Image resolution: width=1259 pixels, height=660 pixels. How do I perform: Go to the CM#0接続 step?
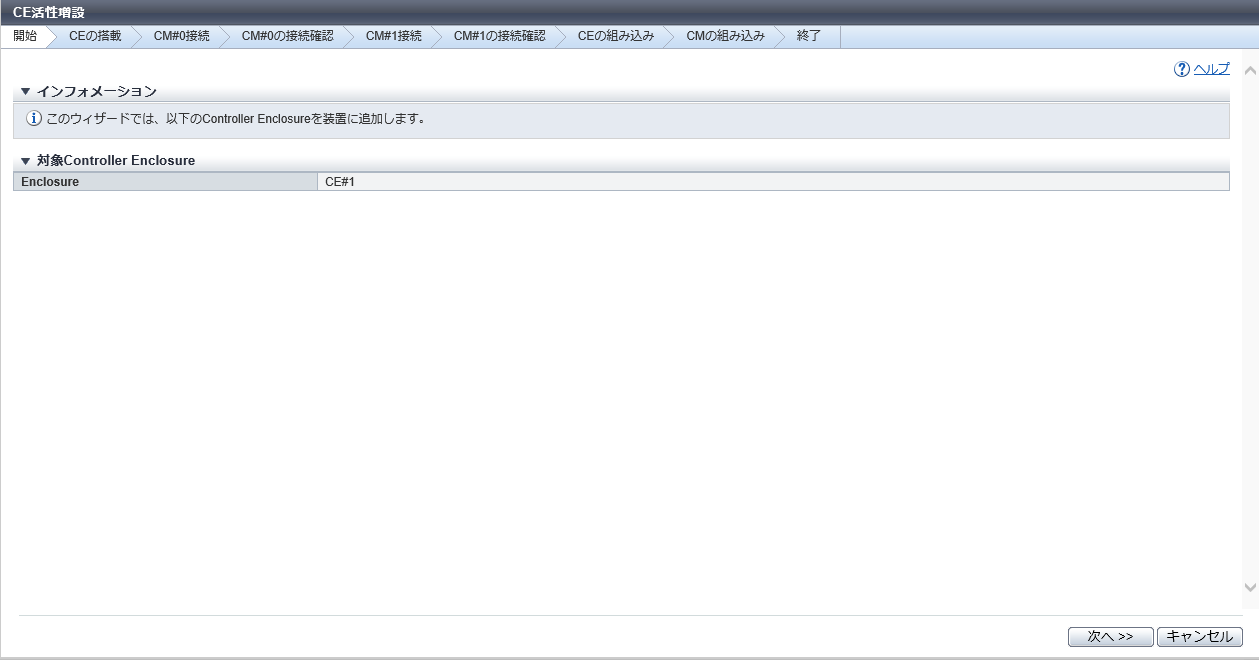(x=181, y=36)
